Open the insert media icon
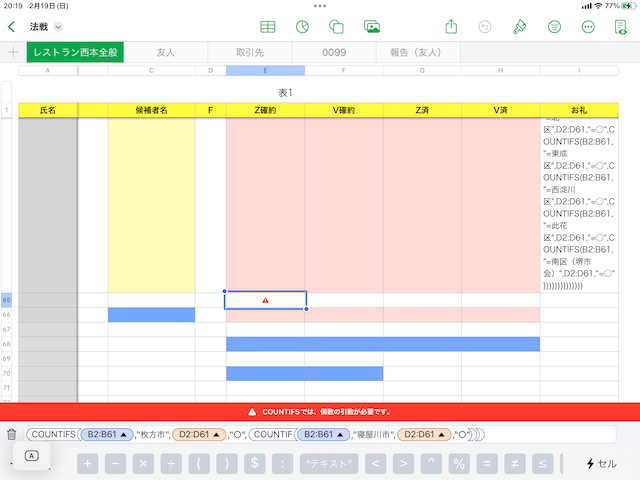640x480 pixels. coord(372,27)
